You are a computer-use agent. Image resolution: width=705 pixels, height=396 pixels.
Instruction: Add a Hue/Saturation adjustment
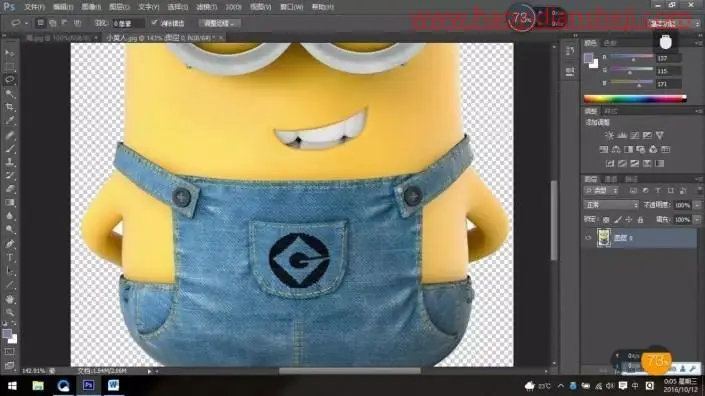pos(604,149)
